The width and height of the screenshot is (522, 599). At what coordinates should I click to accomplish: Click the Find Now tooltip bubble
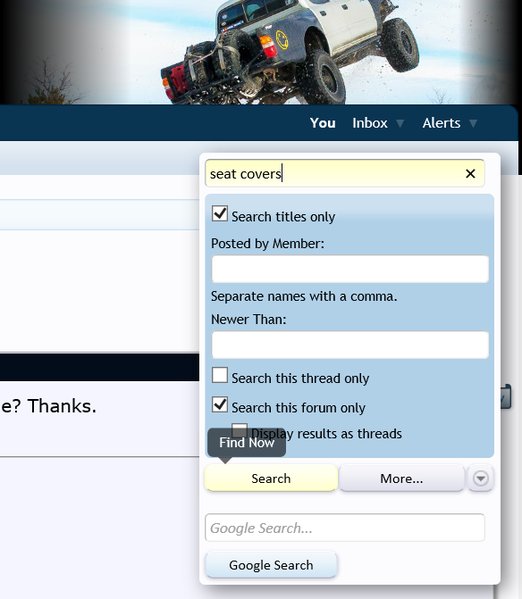[247, 443]
